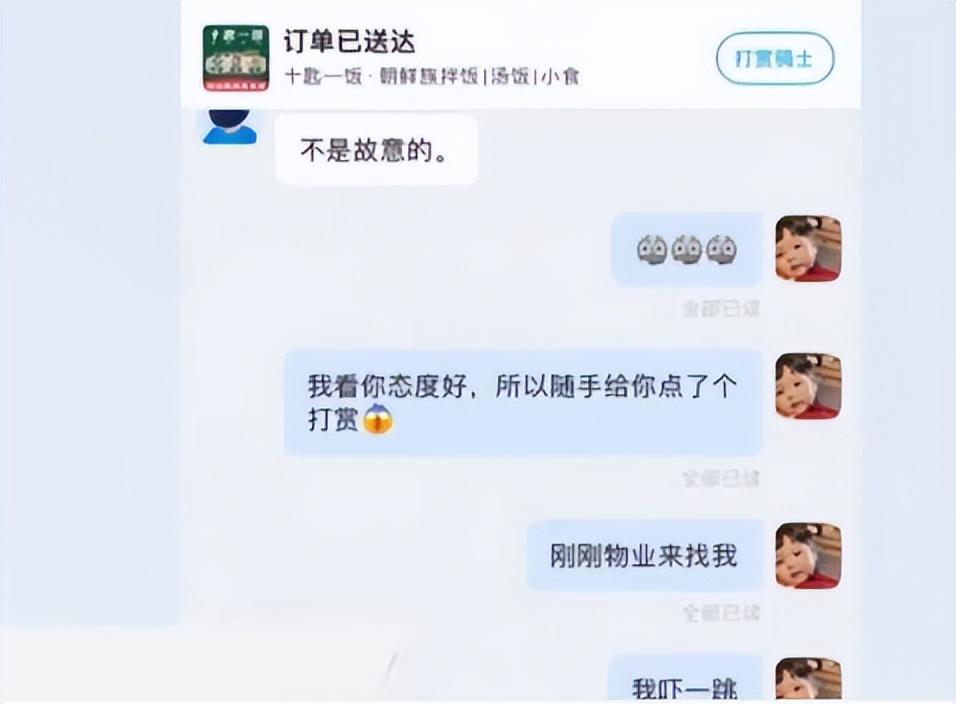This screenshot has height=704, width=956.
Task: Open the avatar beside the three-emoji message
Action: [x=808, y=249]
